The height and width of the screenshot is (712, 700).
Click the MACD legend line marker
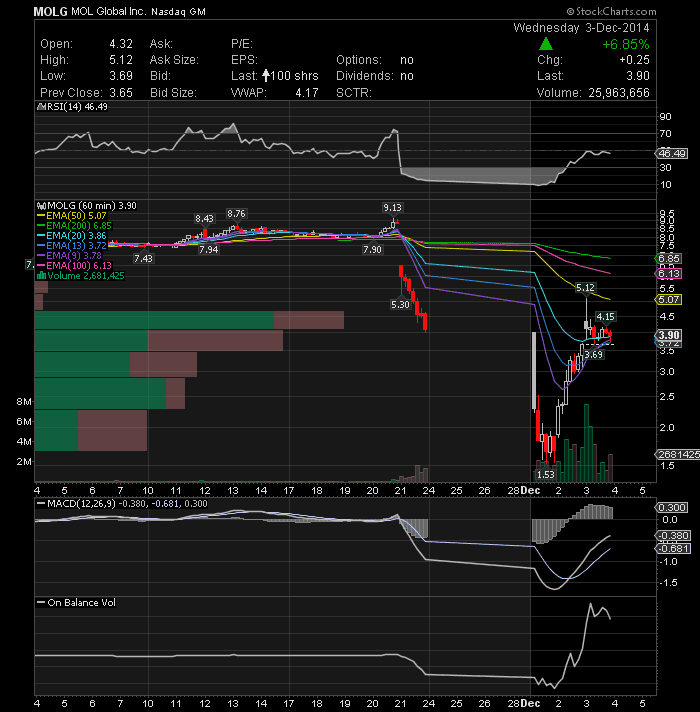(x=41, y=504)
